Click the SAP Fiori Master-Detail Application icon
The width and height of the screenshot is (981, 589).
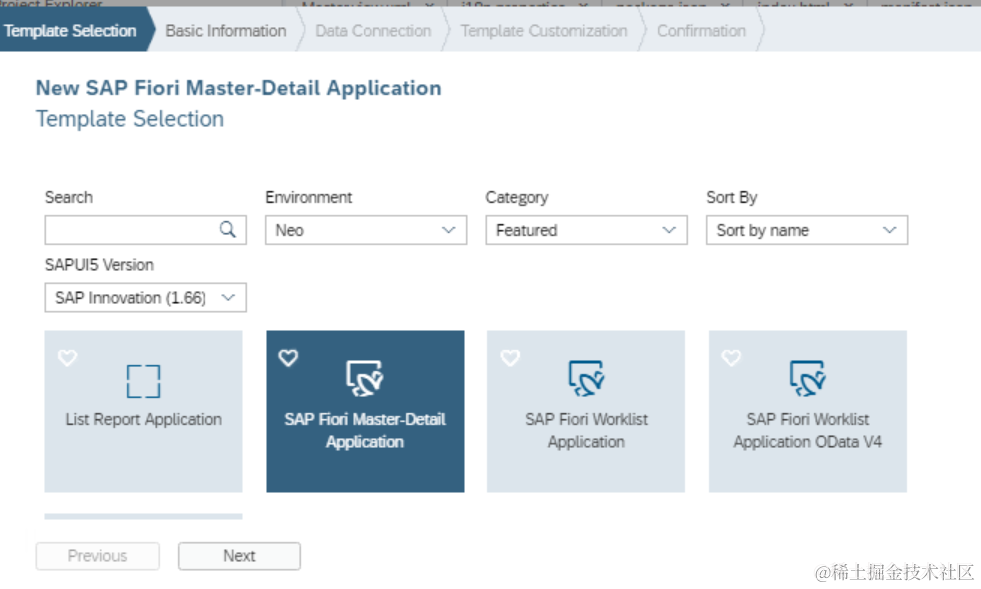click(365, 378)
